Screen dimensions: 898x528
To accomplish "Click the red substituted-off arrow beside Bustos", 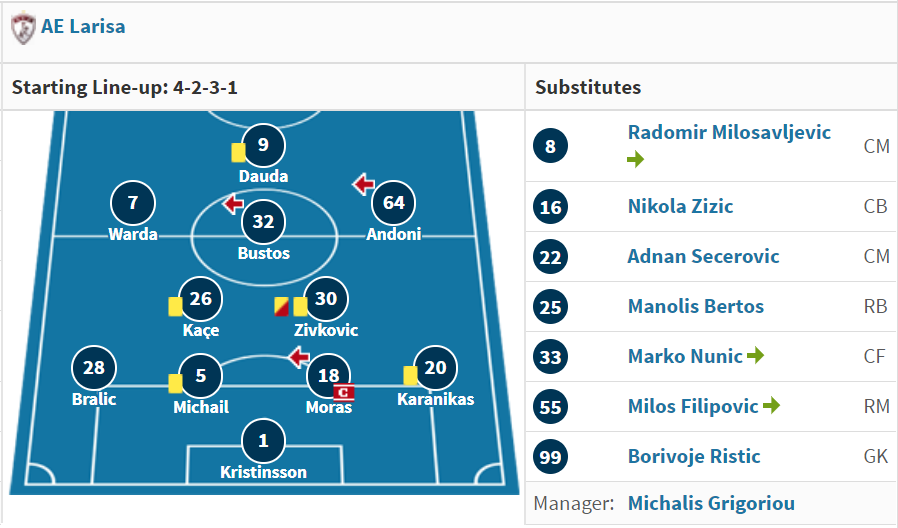I will tap(233, 203).
